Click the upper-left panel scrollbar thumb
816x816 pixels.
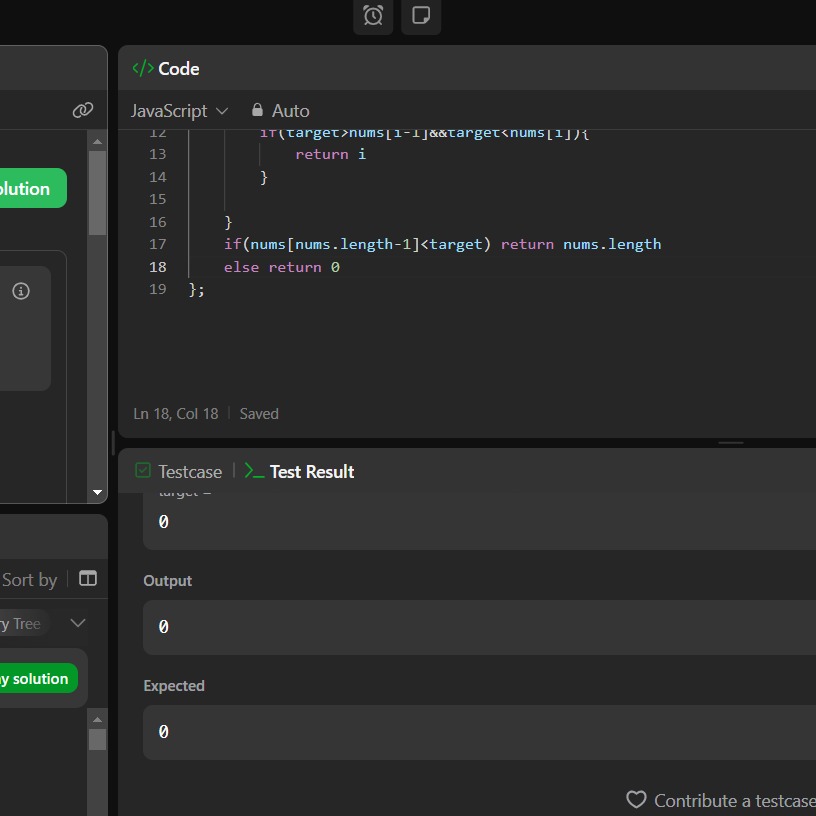(x=97, y=192)
